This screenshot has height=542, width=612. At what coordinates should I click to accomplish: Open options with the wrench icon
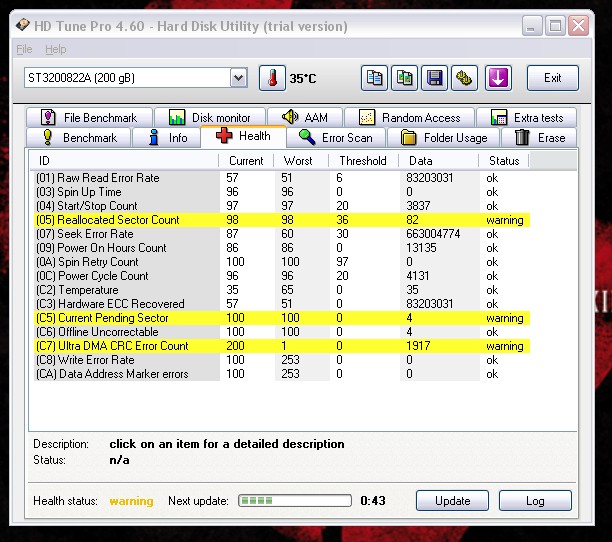(x=464, y=78)
